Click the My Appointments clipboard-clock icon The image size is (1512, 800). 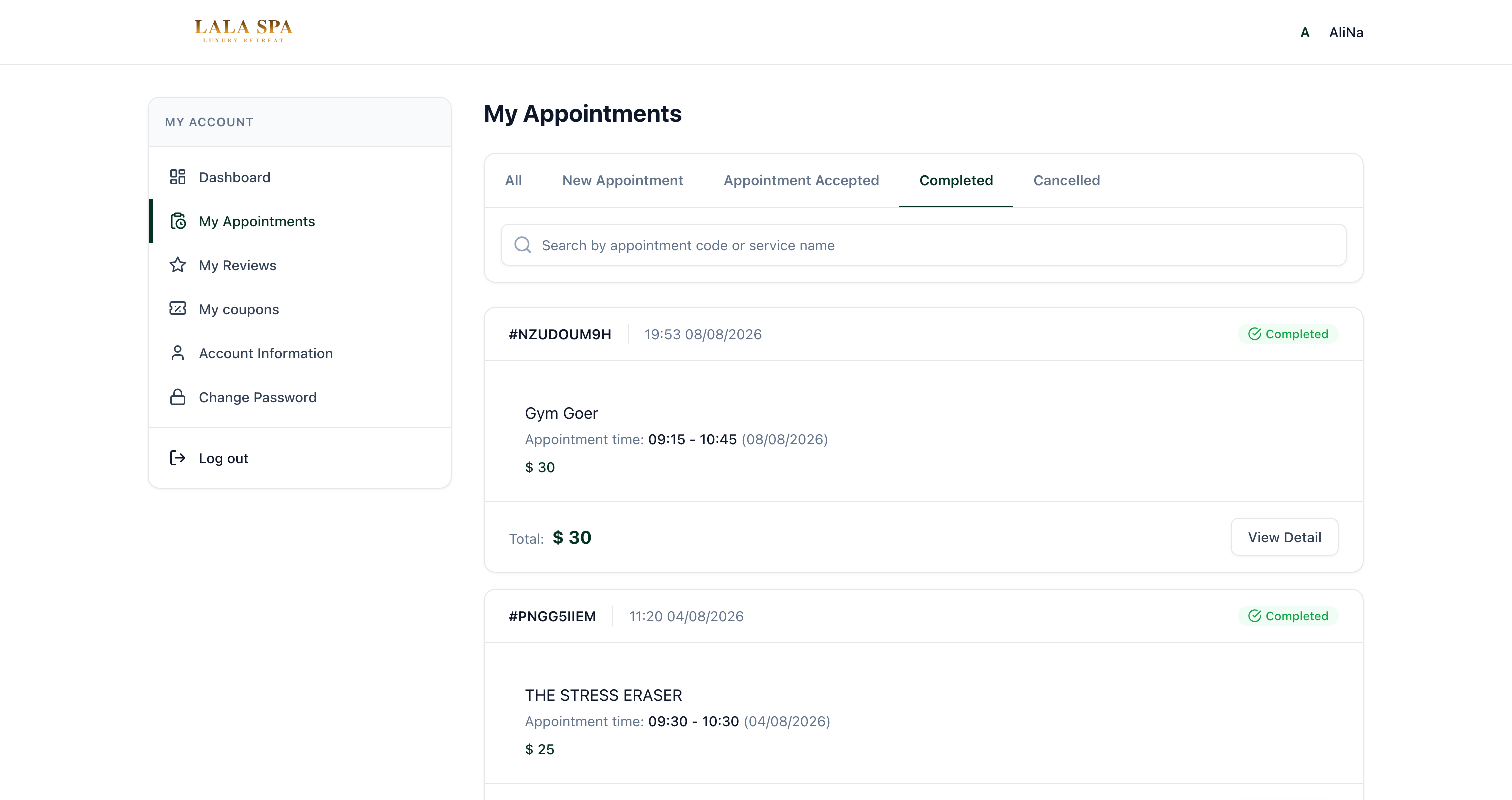[x=178, y=221]
